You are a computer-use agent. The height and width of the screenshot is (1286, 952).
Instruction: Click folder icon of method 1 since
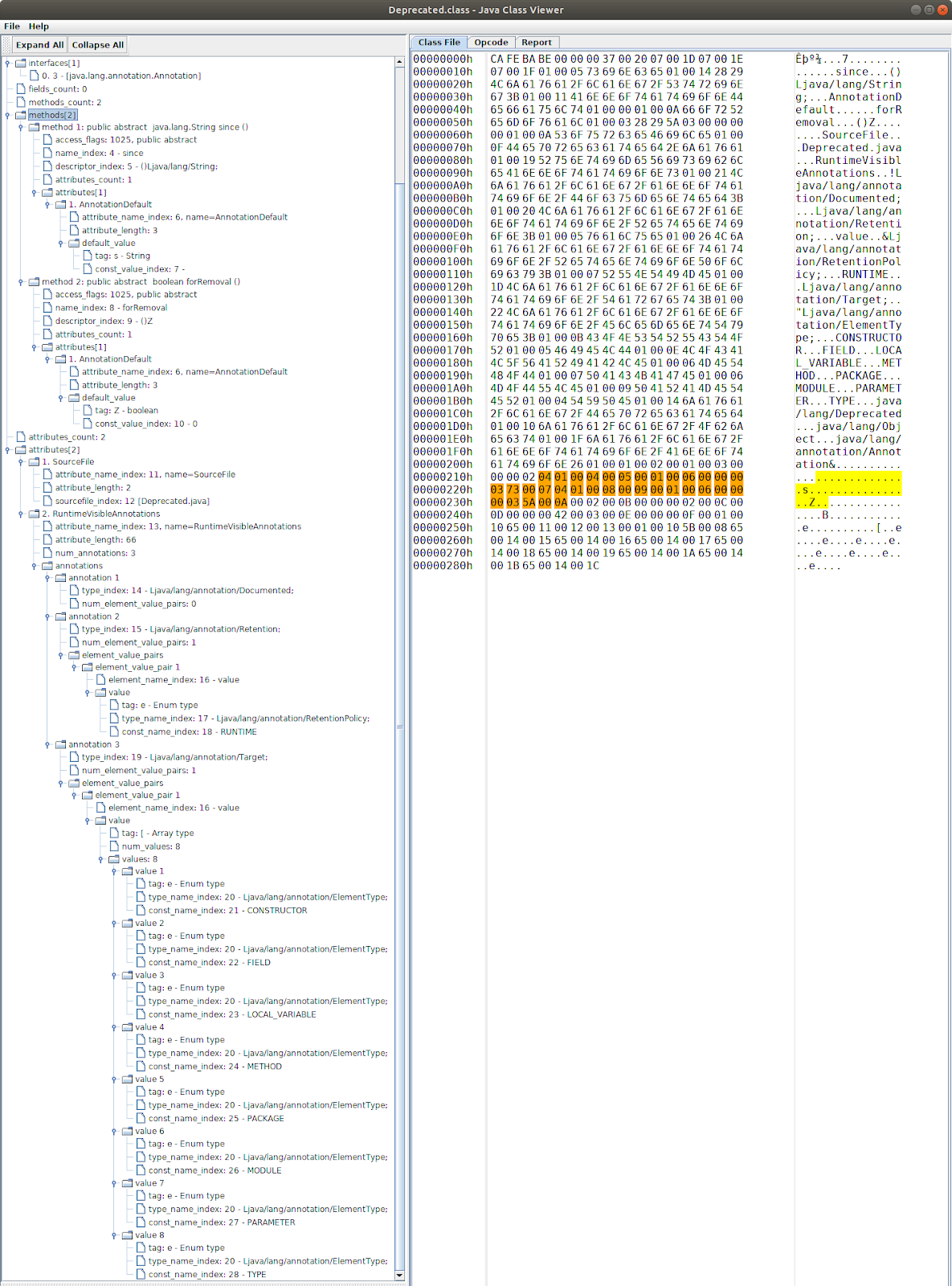point(35,127)
